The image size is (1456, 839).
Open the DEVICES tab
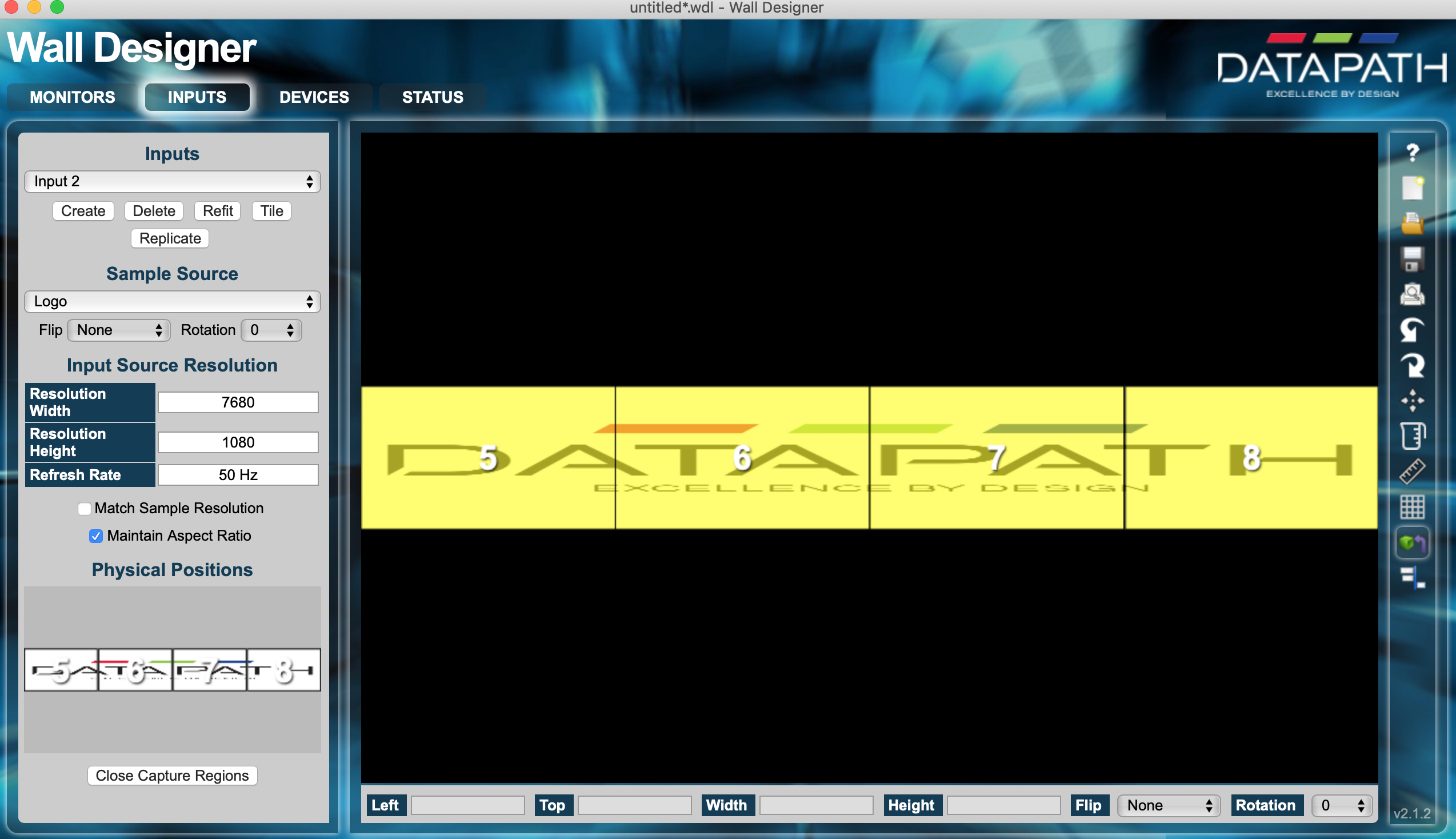tap(314, 97)
